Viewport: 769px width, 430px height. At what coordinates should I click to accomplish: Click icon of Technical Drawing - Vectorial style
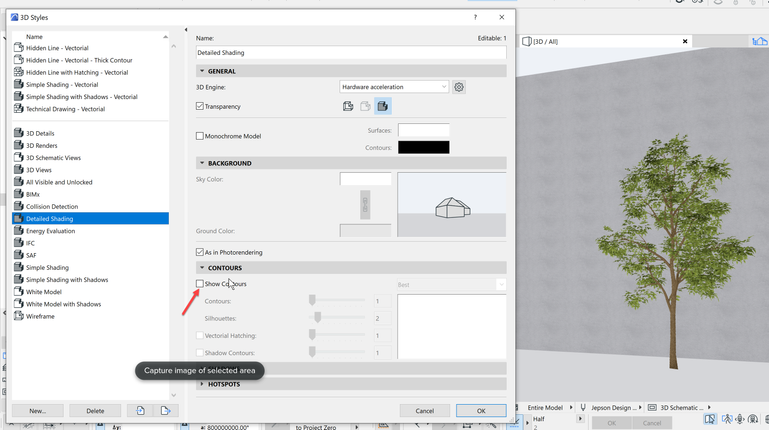(19, 108)
